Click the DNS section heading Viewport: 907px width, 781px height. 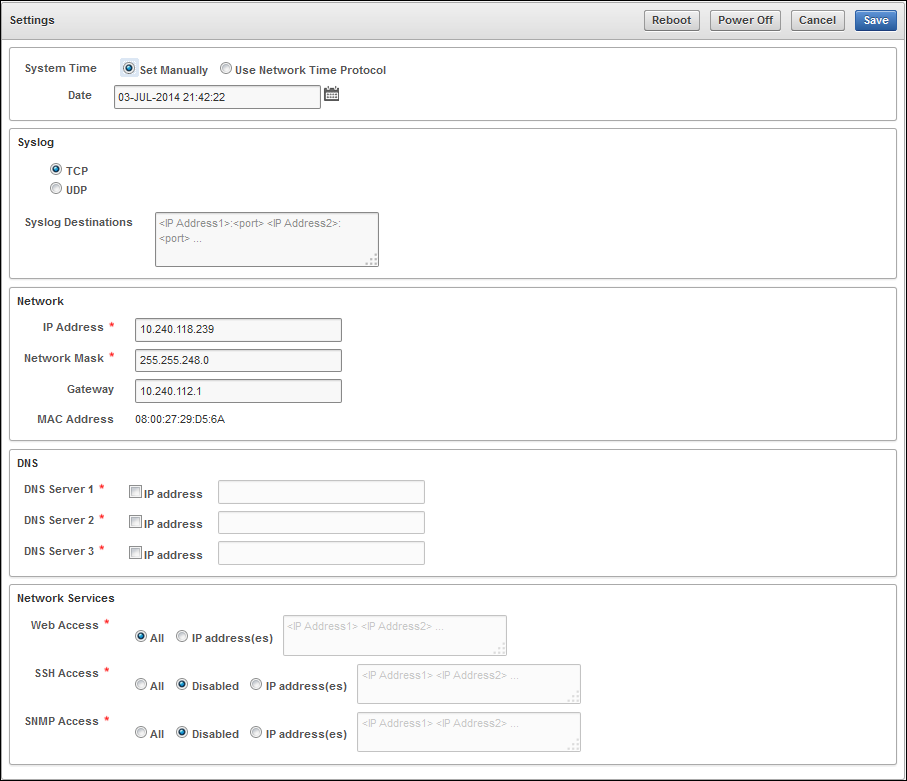point(27,463)
